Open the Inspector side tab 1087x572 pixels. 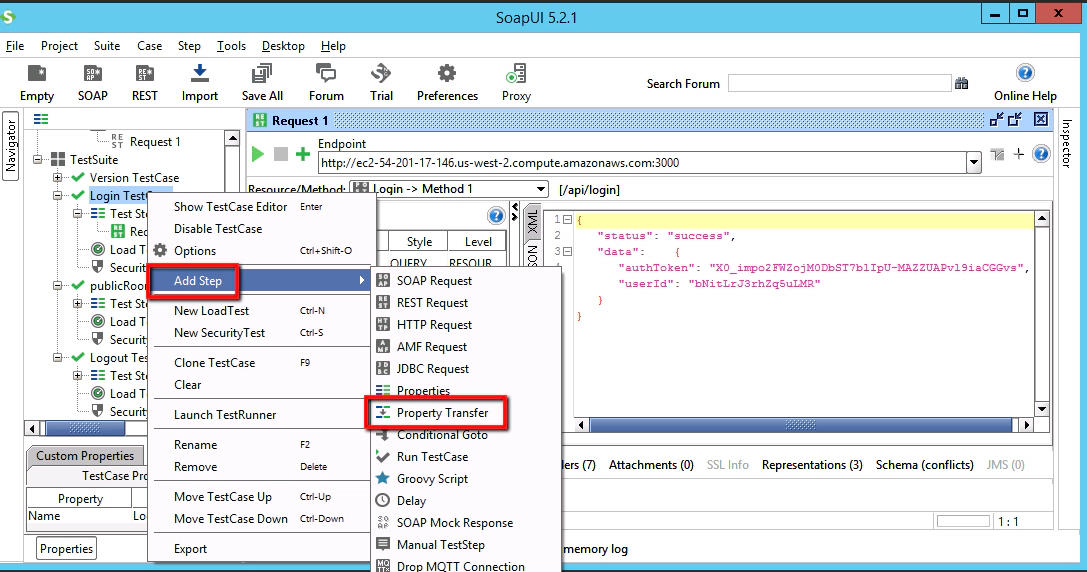[1067, 144]
